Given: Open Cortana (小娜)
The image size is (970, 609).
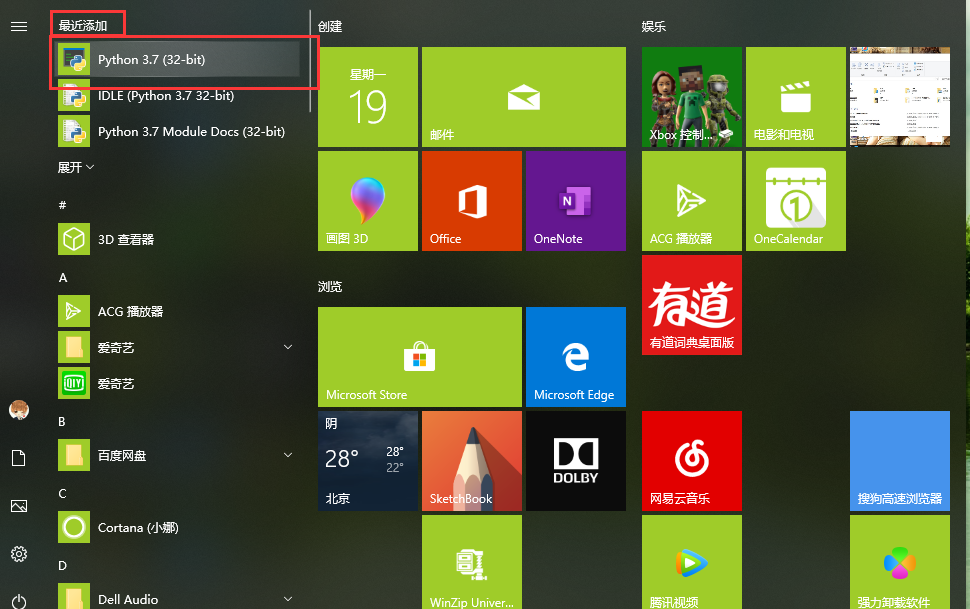Looking at the screenshot, I should tap(178, 527).
